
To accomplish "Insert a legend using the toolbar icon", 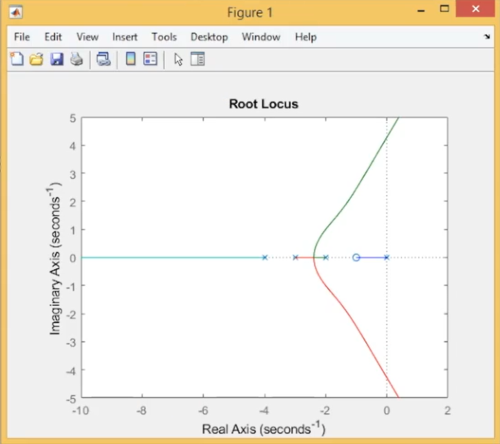I will point(150,59).
